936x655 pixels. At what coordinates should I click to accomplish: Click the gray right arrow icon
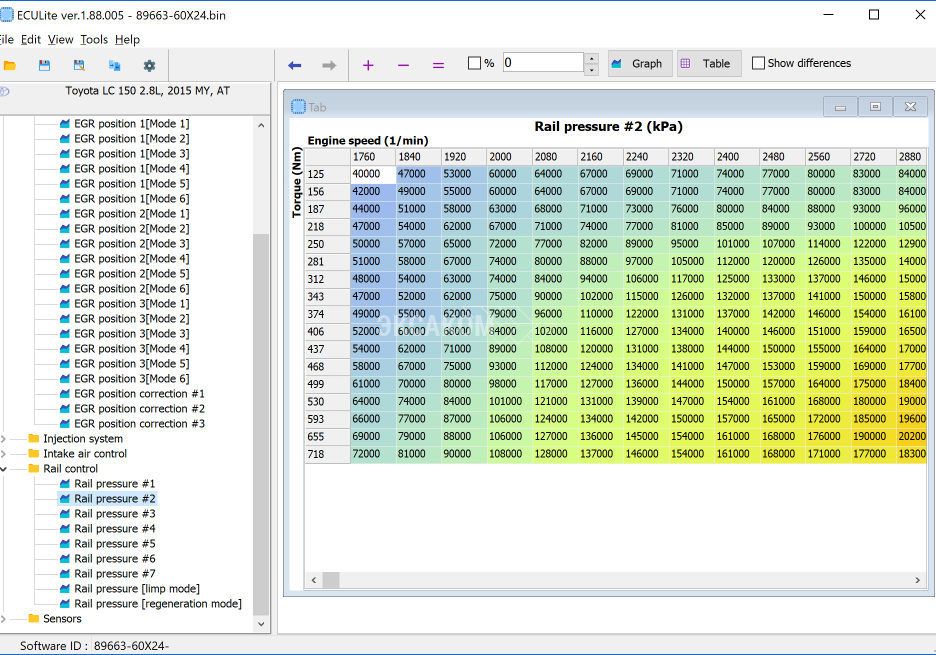tap(329, 65)
